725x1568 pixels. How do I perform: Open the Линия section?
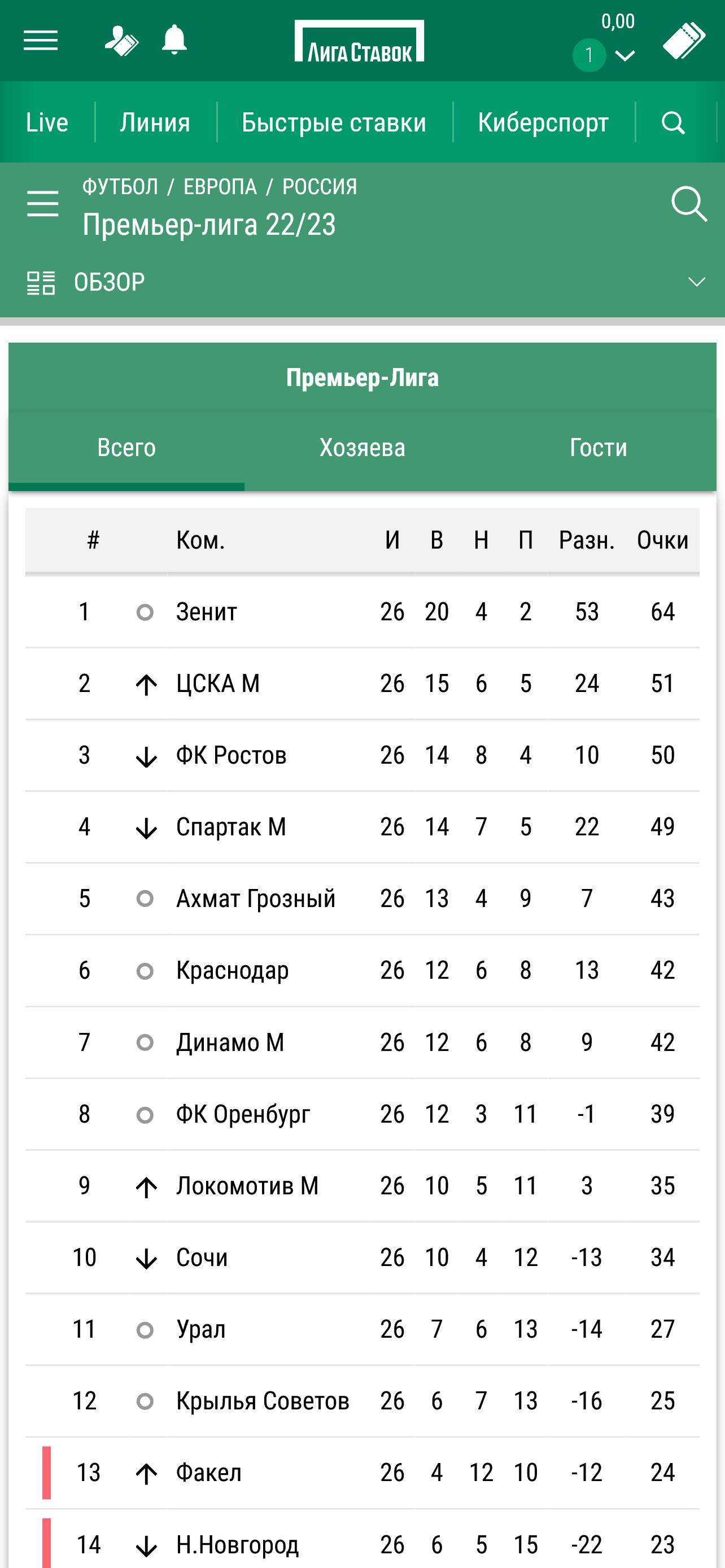155,122
